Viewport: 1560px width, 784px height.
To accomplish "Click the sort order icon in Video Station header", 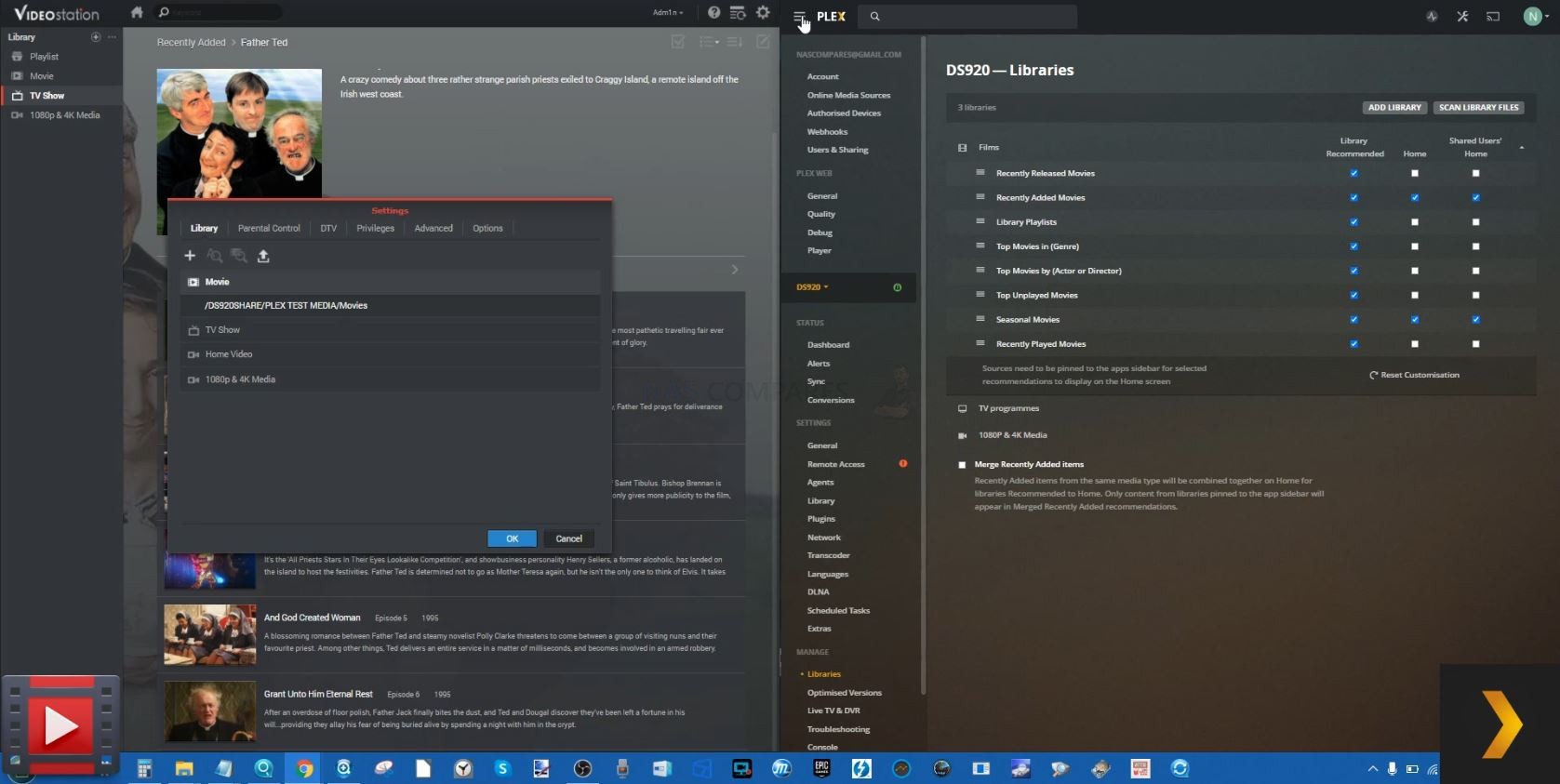I will click(734, 42).
